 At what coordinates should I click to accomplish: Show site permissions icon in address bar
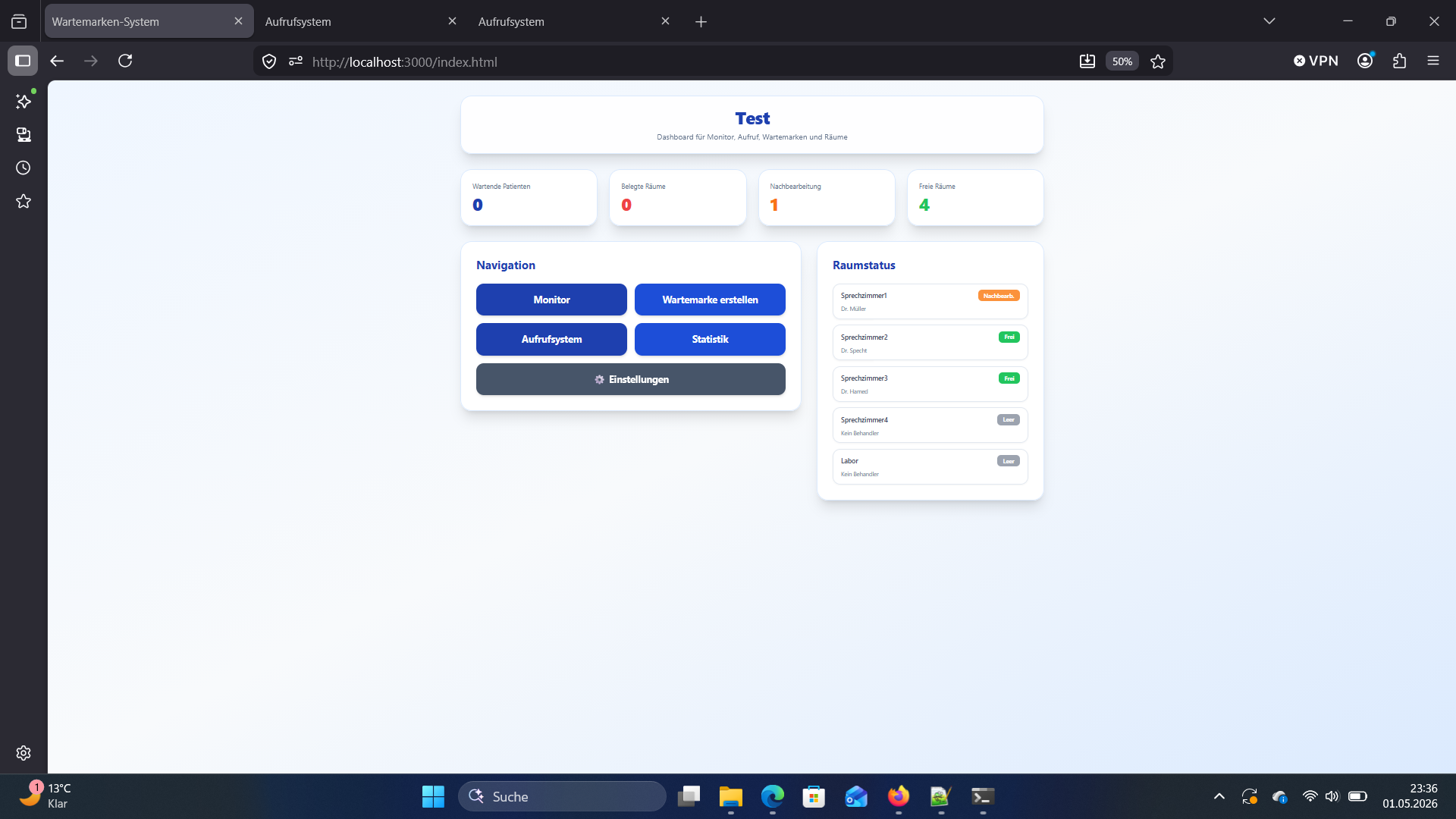296,61
